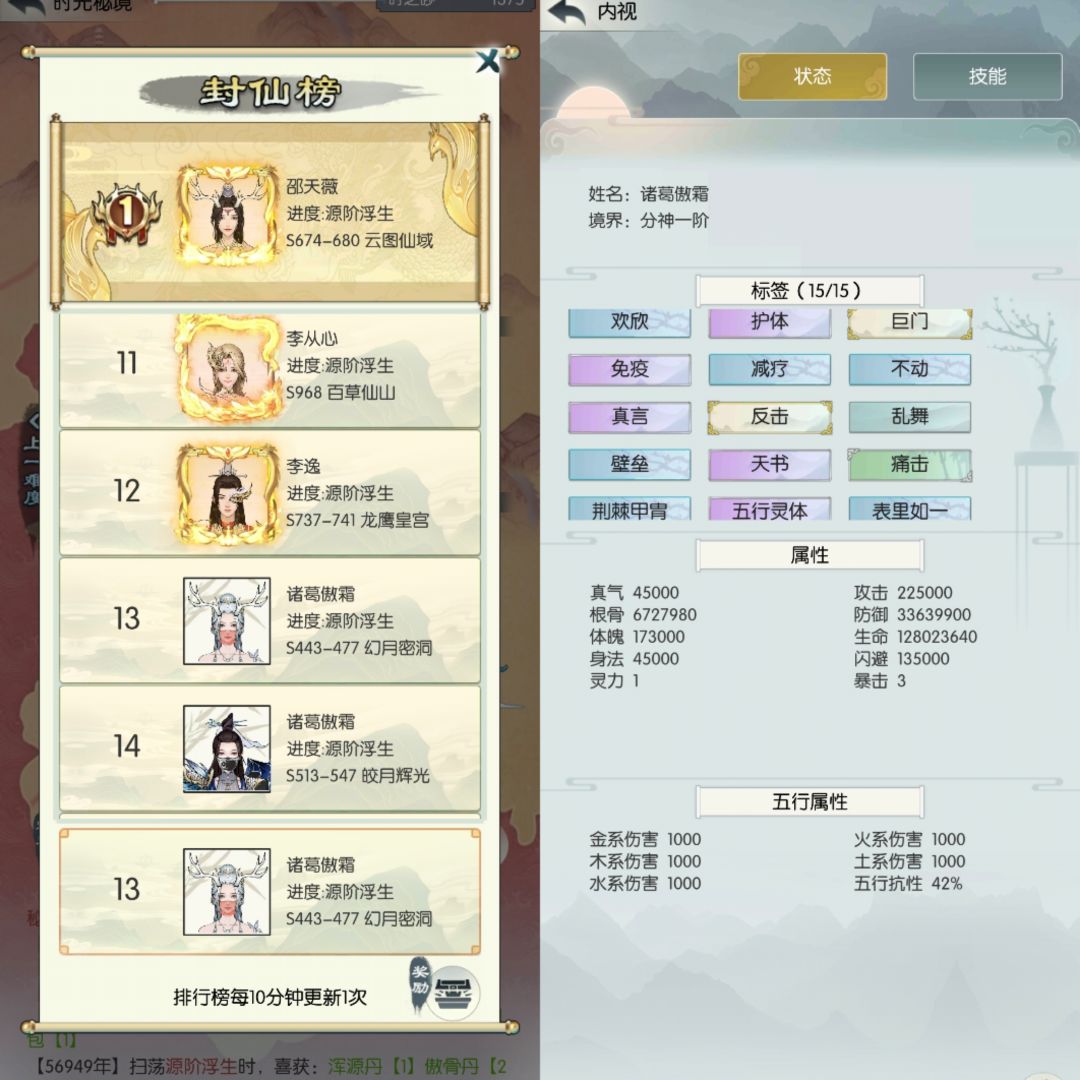Screen dimensions: 1080x1080
Task: Switch to the 技能 tab
Action: pos(988,76)
